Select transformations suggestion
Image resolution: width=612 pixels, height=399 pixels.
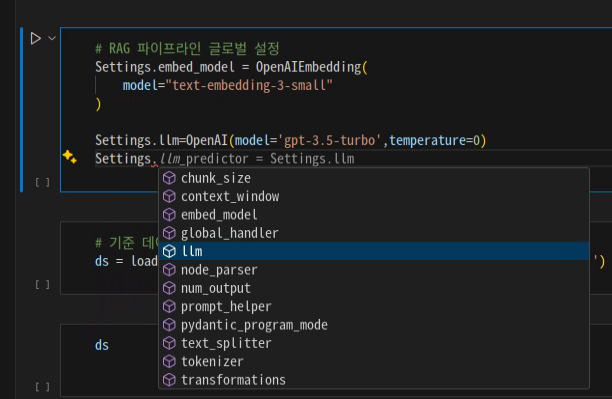pyautogui.click(x=374, y=380)
